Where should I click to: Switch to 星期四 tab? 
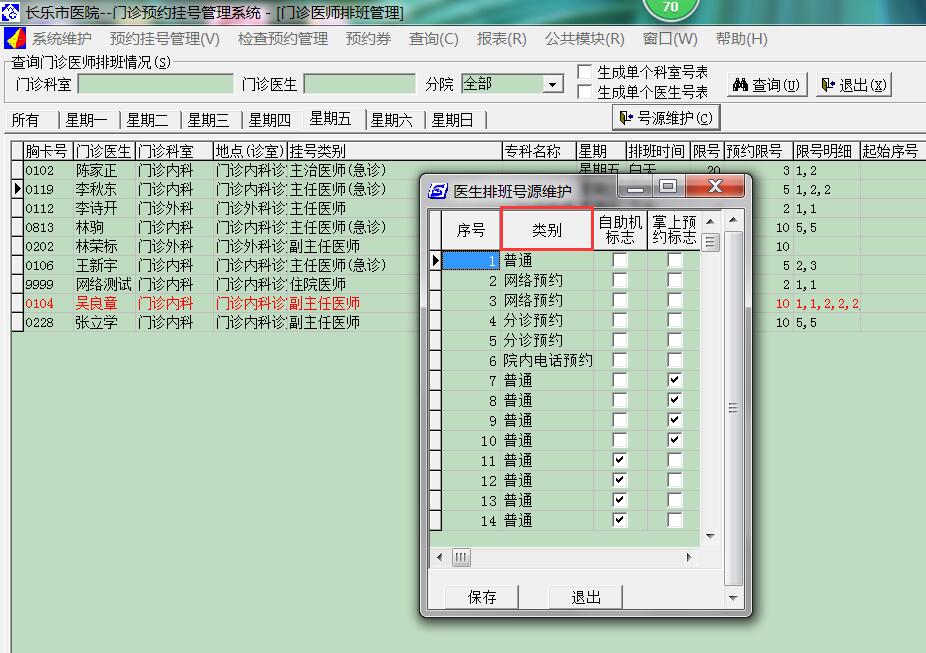click(x=270, y=120)
